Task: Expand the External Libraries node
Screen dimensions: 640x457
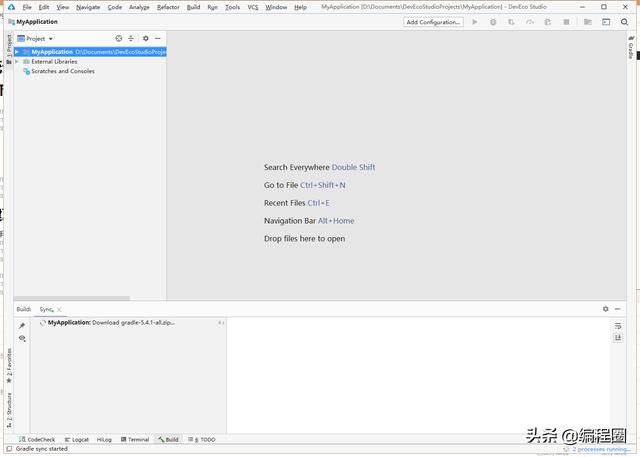Action: point(17,62)
